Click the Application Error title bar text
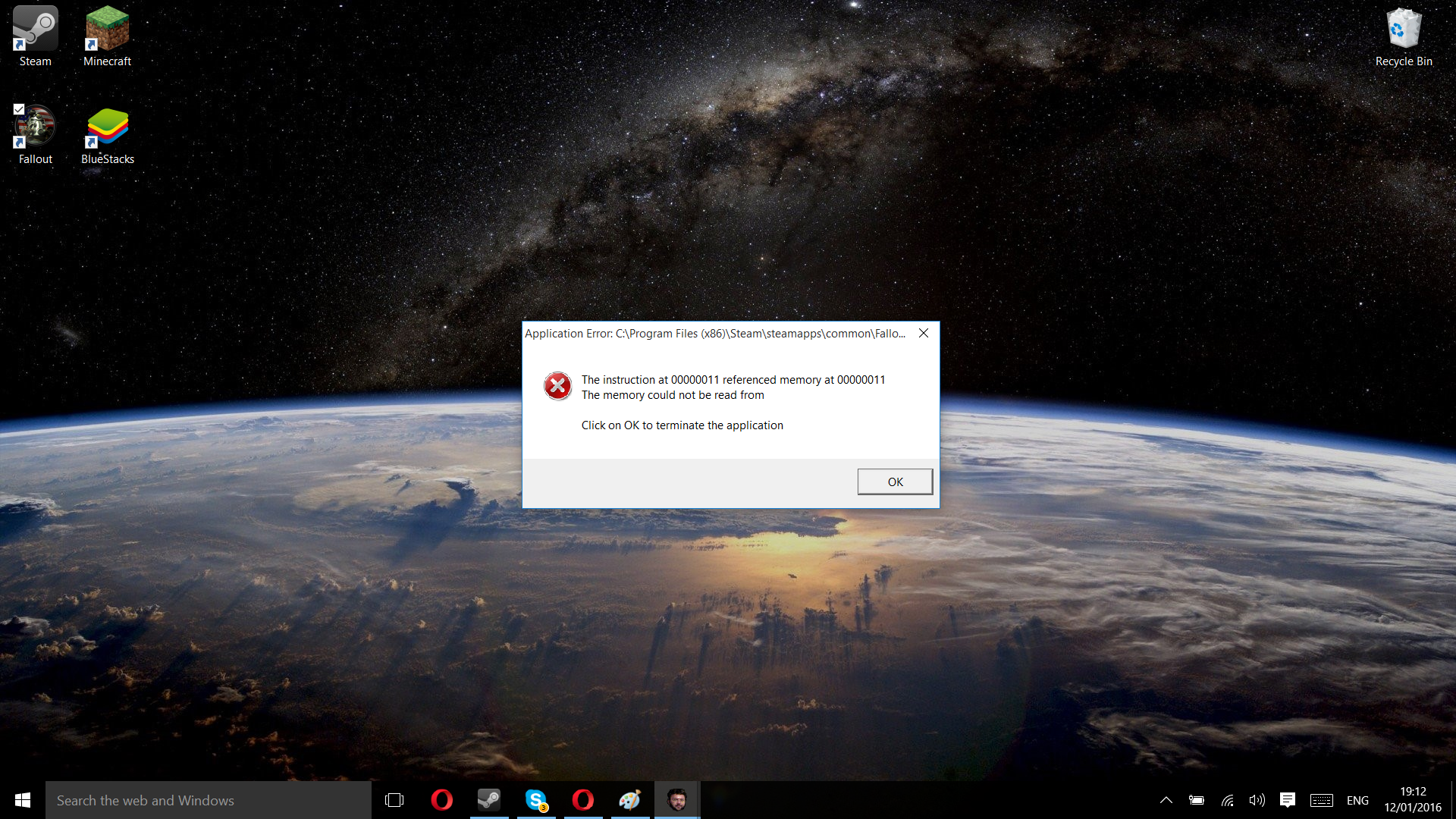Viewport: 1456px width, 819px height. 714,334
